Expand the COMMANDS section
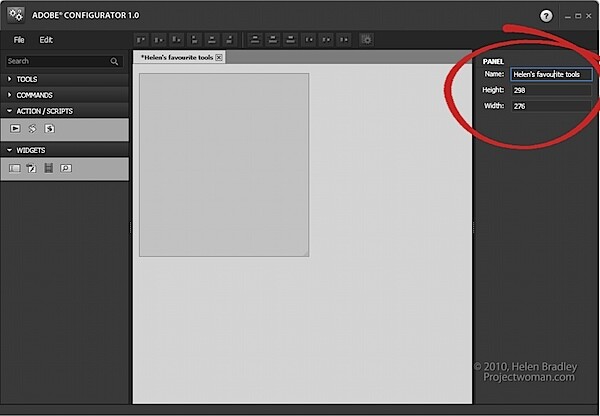This screenshot has height=416, width=600. click(x=64, y=95)
